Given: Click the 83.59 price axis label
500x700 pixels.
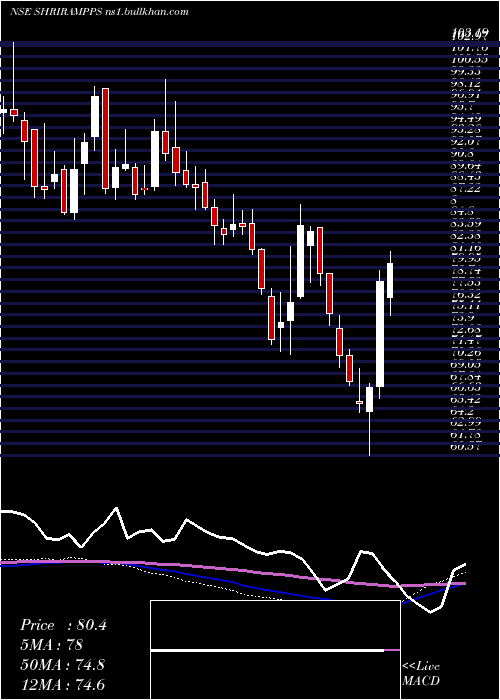Looking at the screenshot, I should pyautogui.click(x=468, y=225).
